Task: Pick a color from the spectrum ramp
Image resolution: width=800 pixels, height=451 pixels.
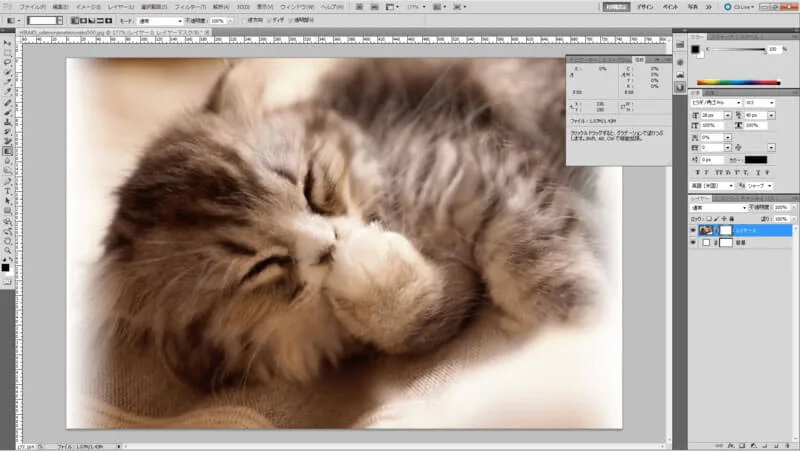Action: [738, 82]
